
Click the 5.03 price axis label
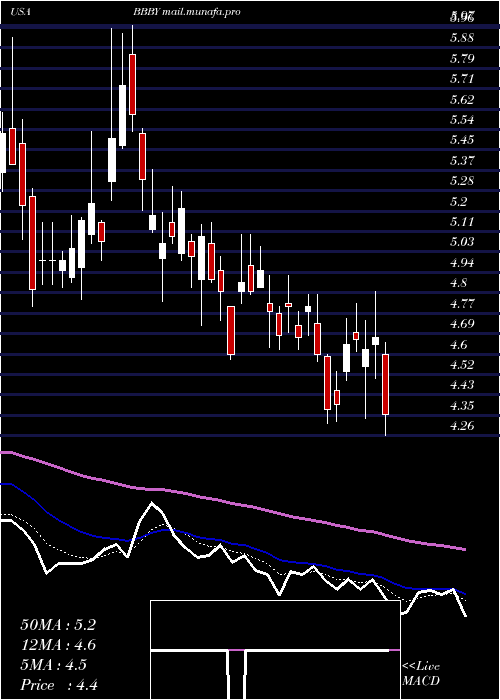pyautogui.click(x=462, y=242)
